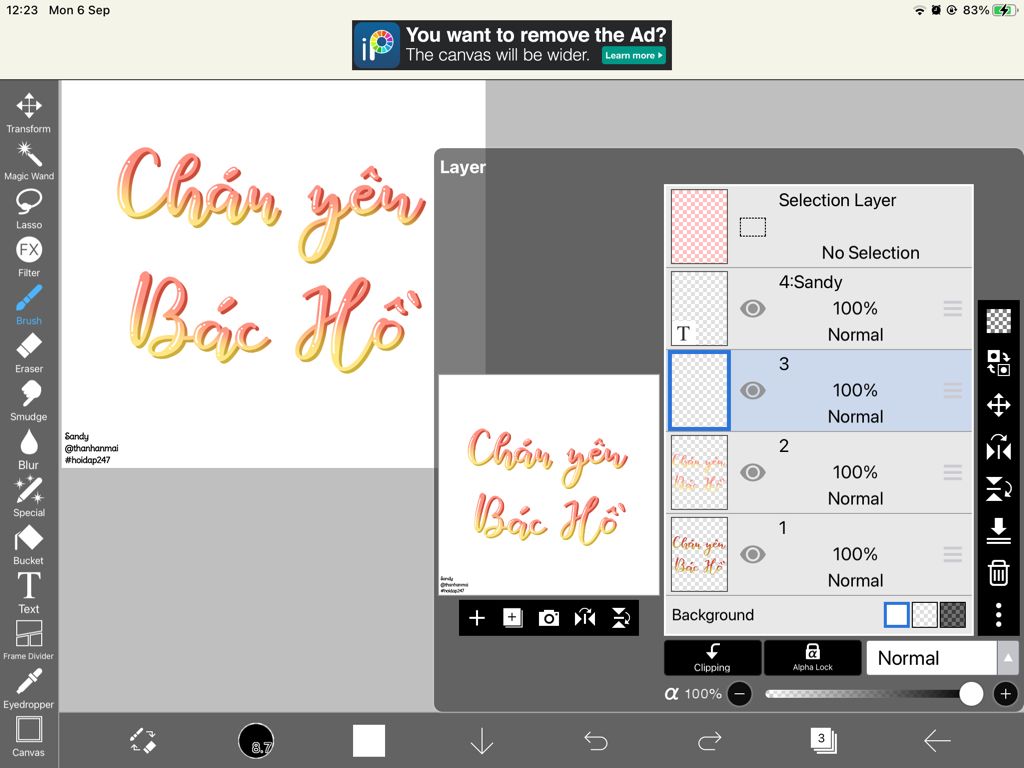Select the Eraser tool

click(x=29, y=353)
